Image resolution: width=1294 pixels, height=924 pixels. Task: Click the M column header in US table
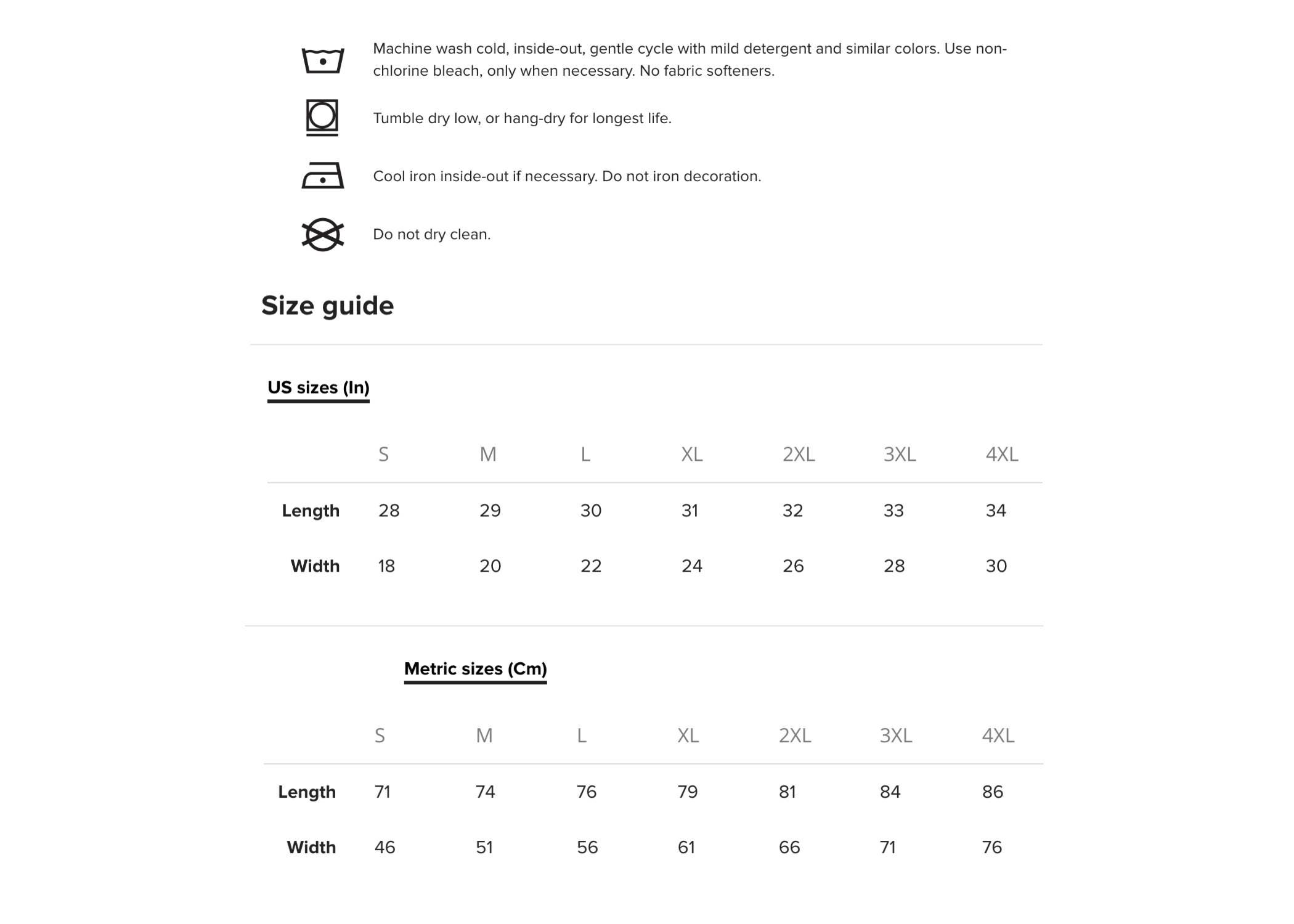pos(488,455)
